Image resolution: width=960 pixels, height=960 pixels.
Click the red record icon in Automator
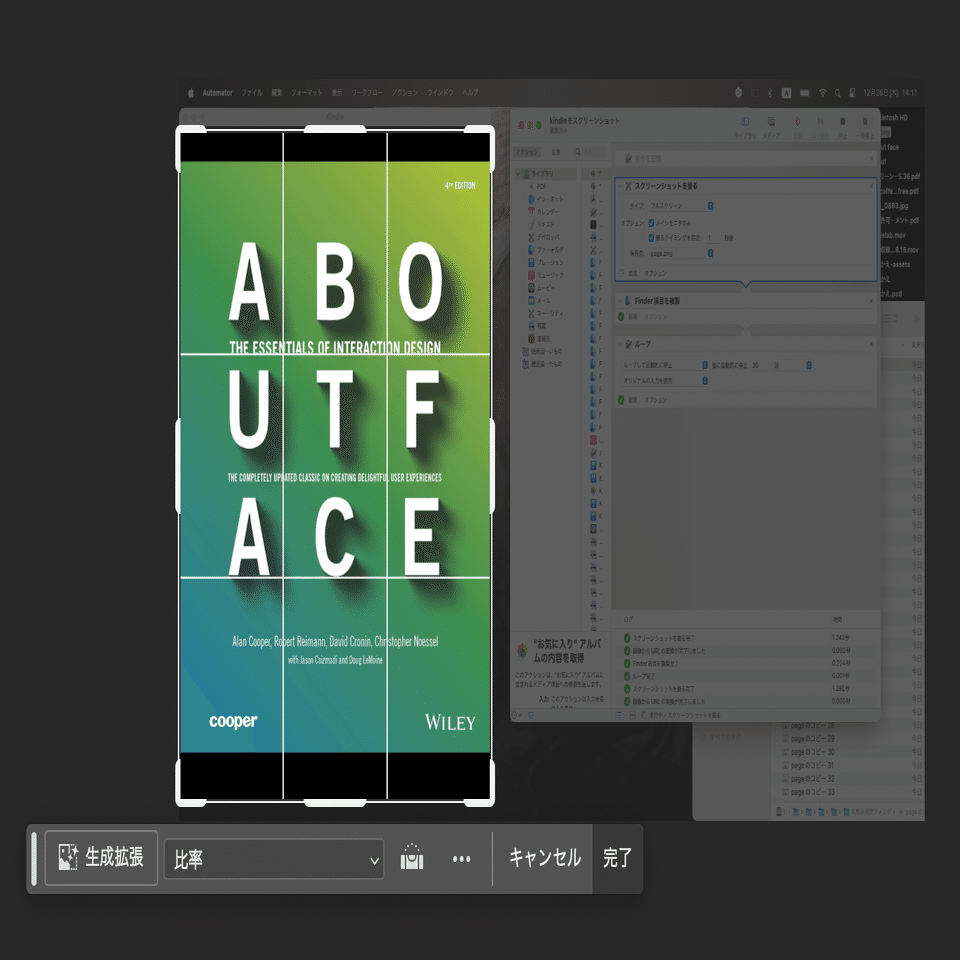797,122
